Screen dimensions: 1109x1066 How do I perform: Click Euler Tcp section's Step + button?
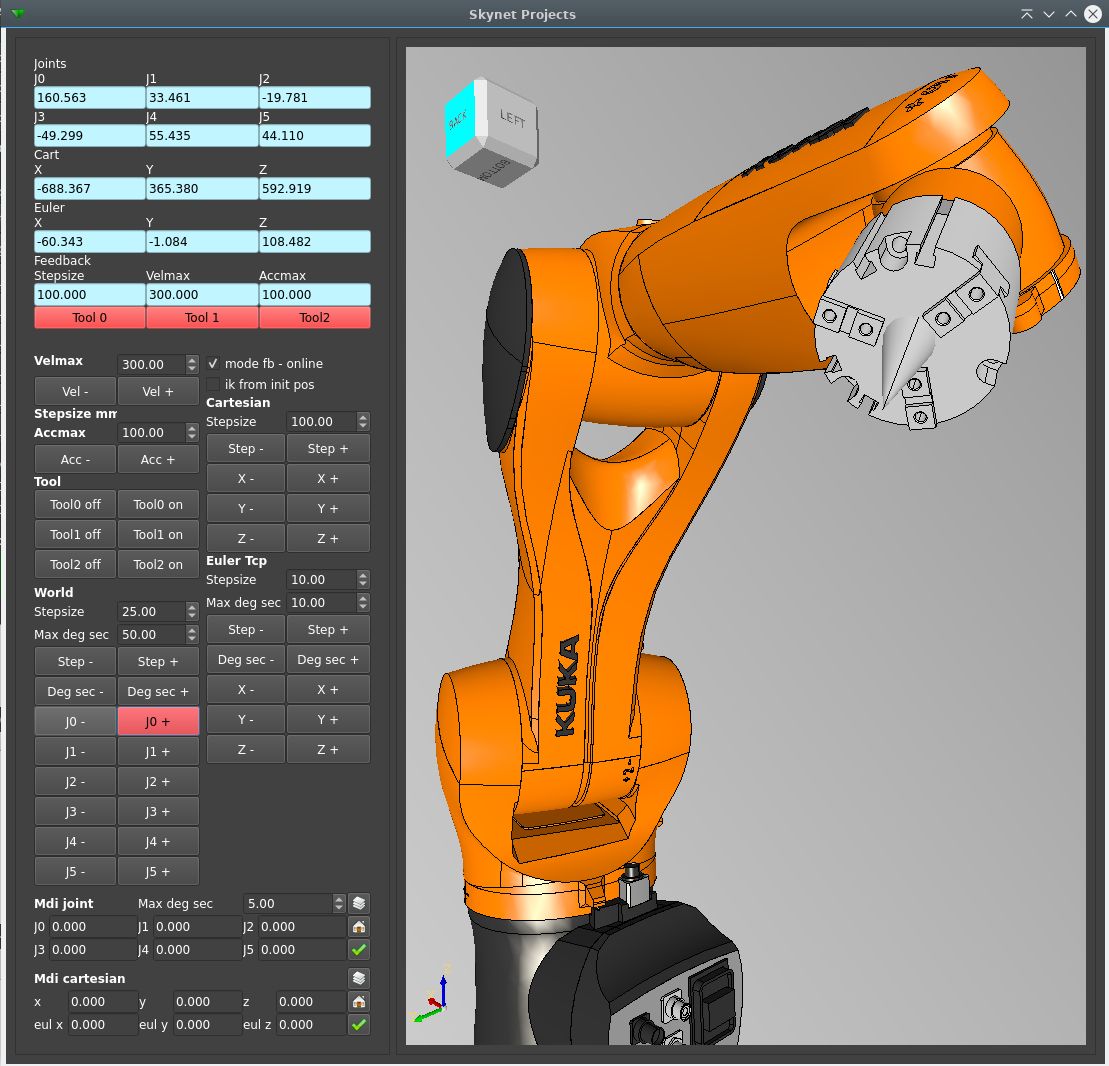(327, 630)
